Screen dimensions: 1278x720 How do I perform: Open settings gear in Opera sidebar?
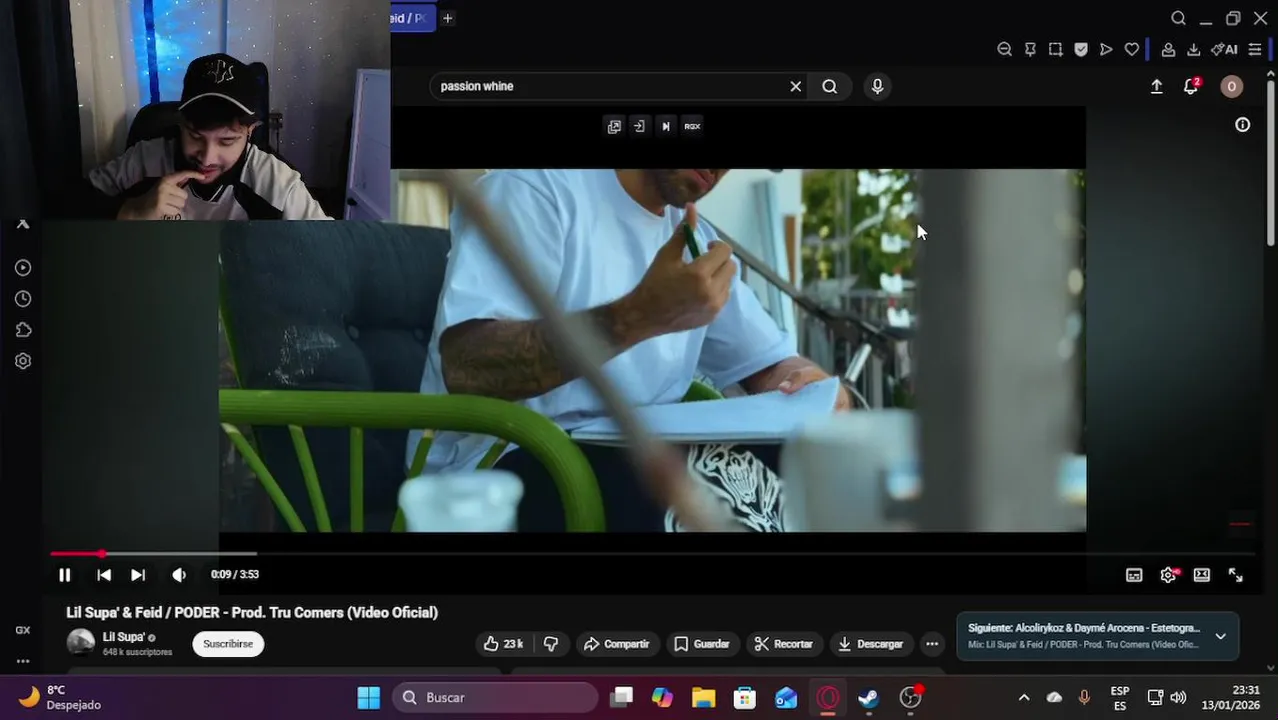(23, 361)
